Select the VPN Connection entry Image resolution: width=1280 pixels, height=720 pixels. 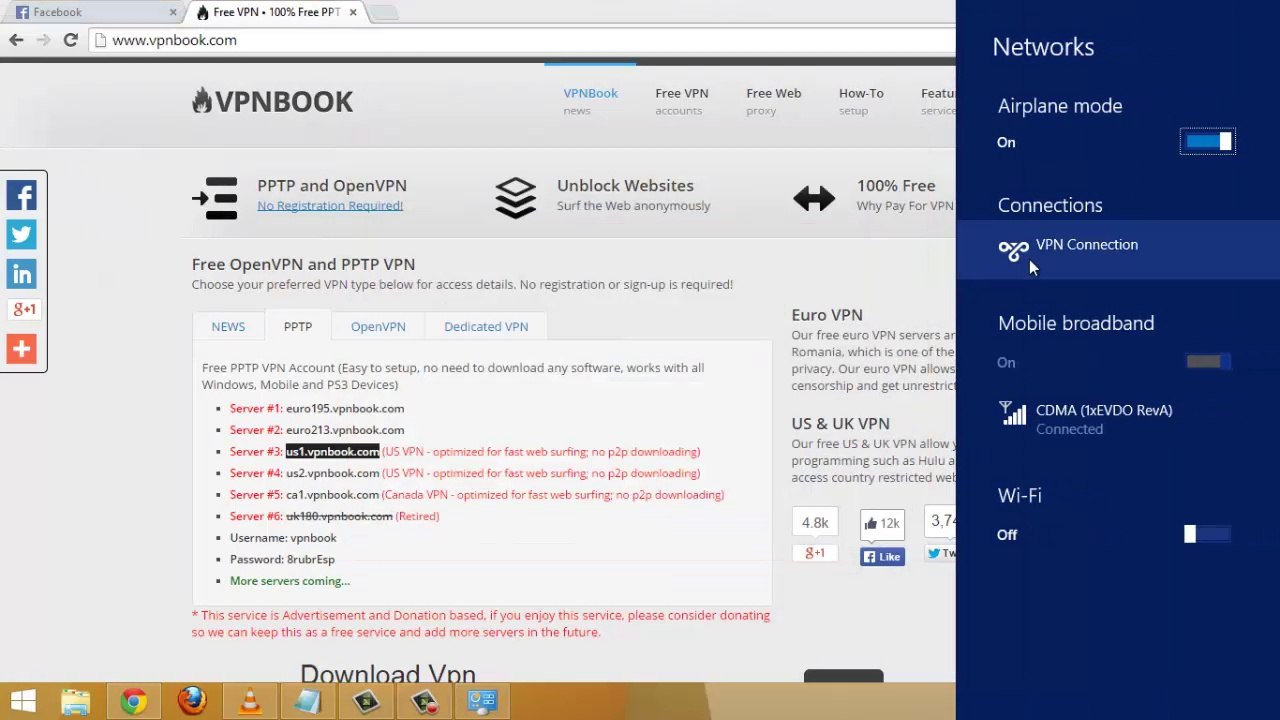[x=1118, y=250]
